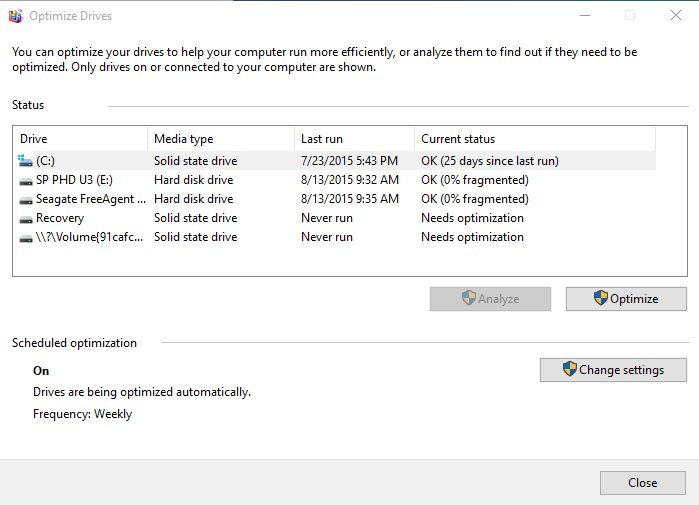
Task: Click '8/13/2015 9:35 AM' last run cell
Action: (350, 199)
